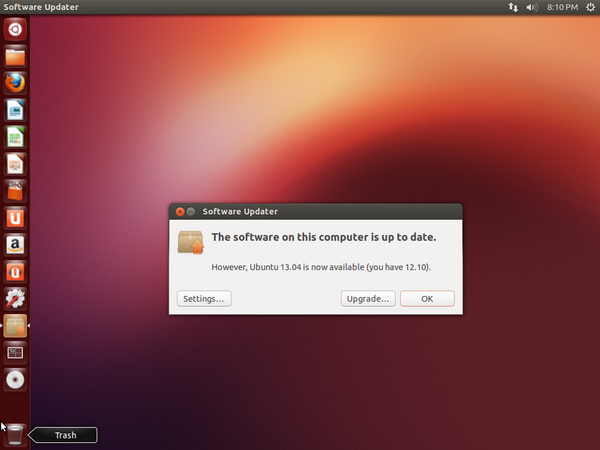
Task: Open LibreOffice Writer from the launcher
Action: 15,110
